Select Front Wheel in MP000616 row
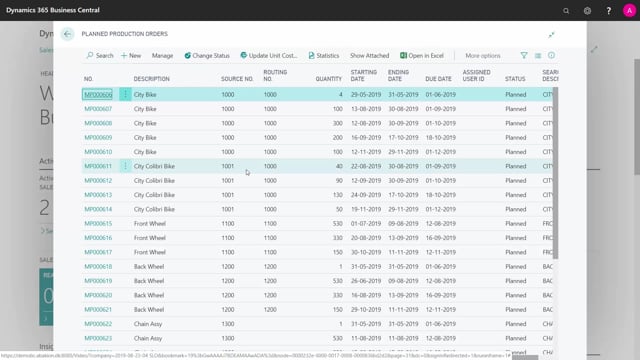This screenshot has width=640, height=360. pyautogui.click(x=150, y=238)
